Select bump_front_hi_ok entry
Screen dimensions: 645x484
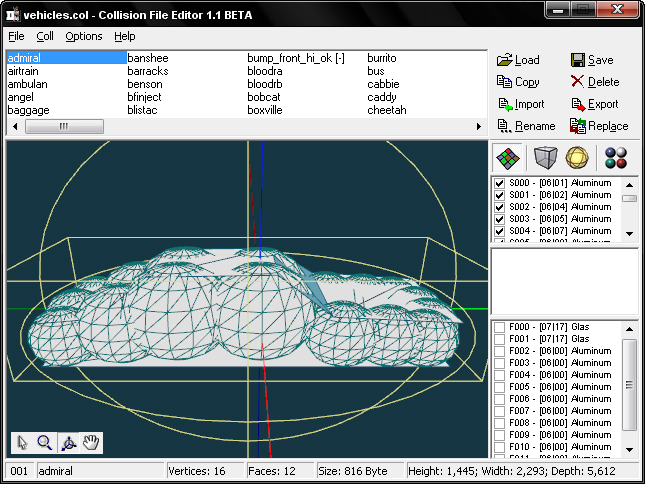[296, 58]
